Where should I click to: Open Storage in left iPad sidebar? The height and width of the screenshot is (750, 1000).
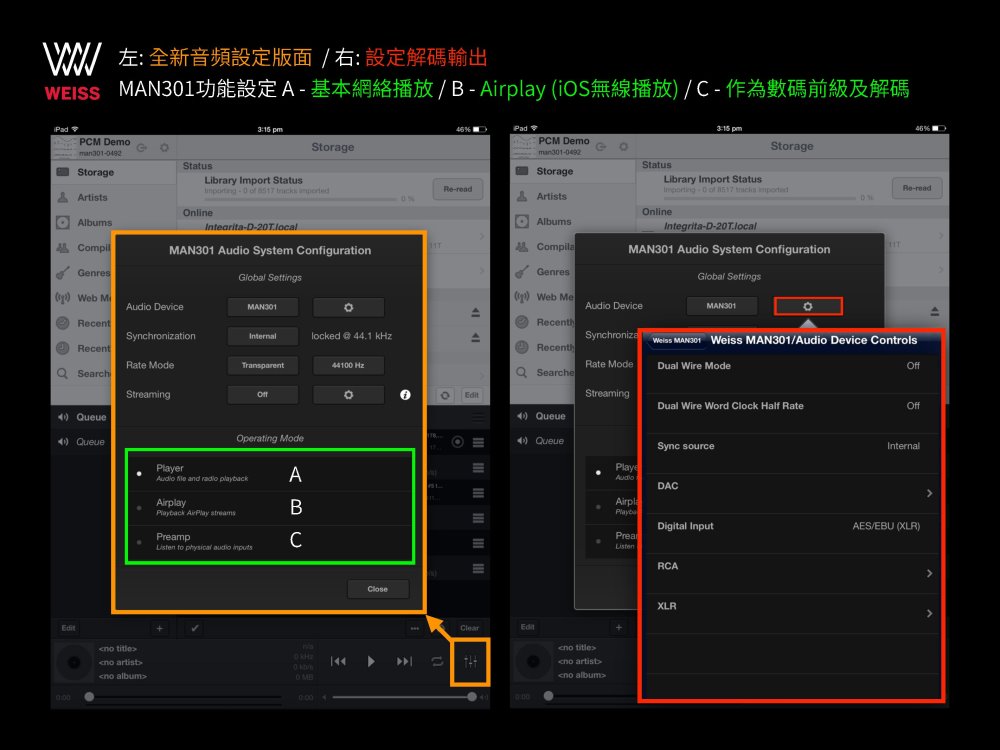coord(114,172)
